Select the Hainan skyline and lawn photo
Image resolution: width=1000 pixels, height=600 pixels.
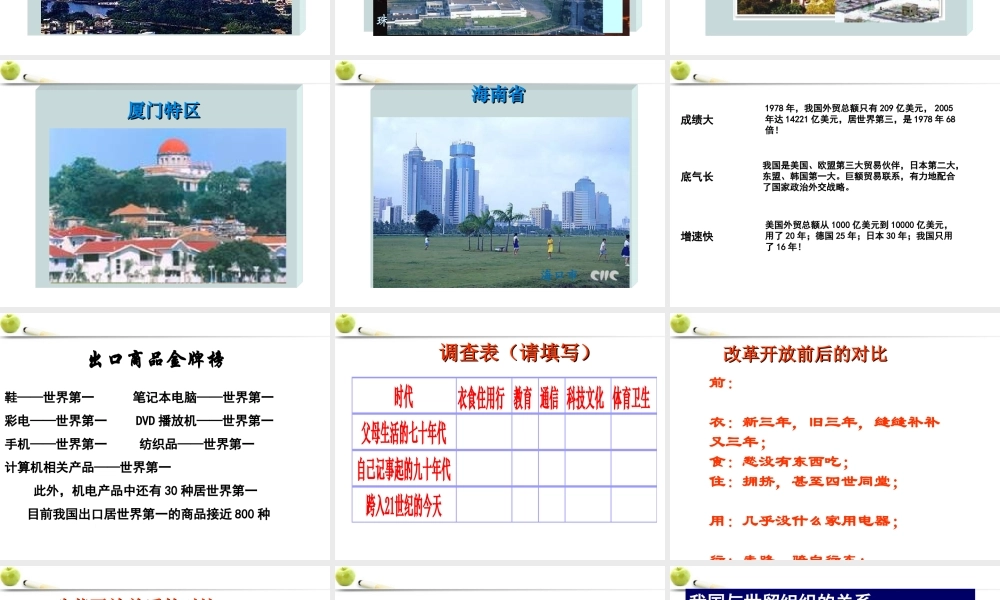pyautogui.click(x=501, y=202)
